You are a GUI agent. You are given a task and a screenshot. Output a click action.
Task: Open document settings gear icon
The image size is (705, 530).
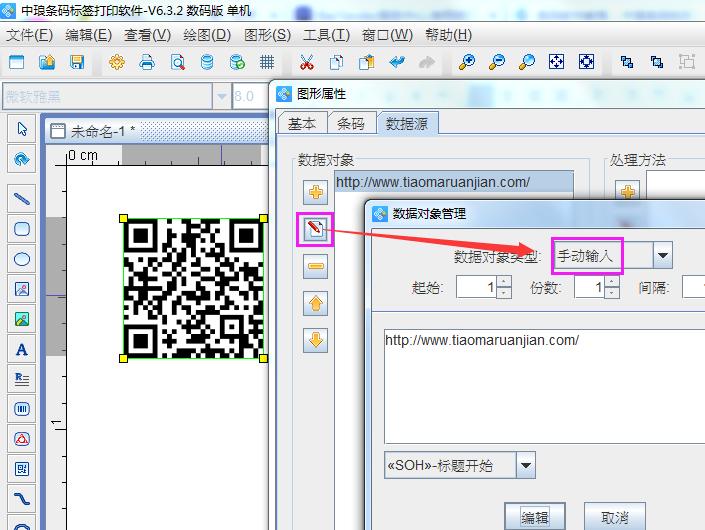[117, 62]
